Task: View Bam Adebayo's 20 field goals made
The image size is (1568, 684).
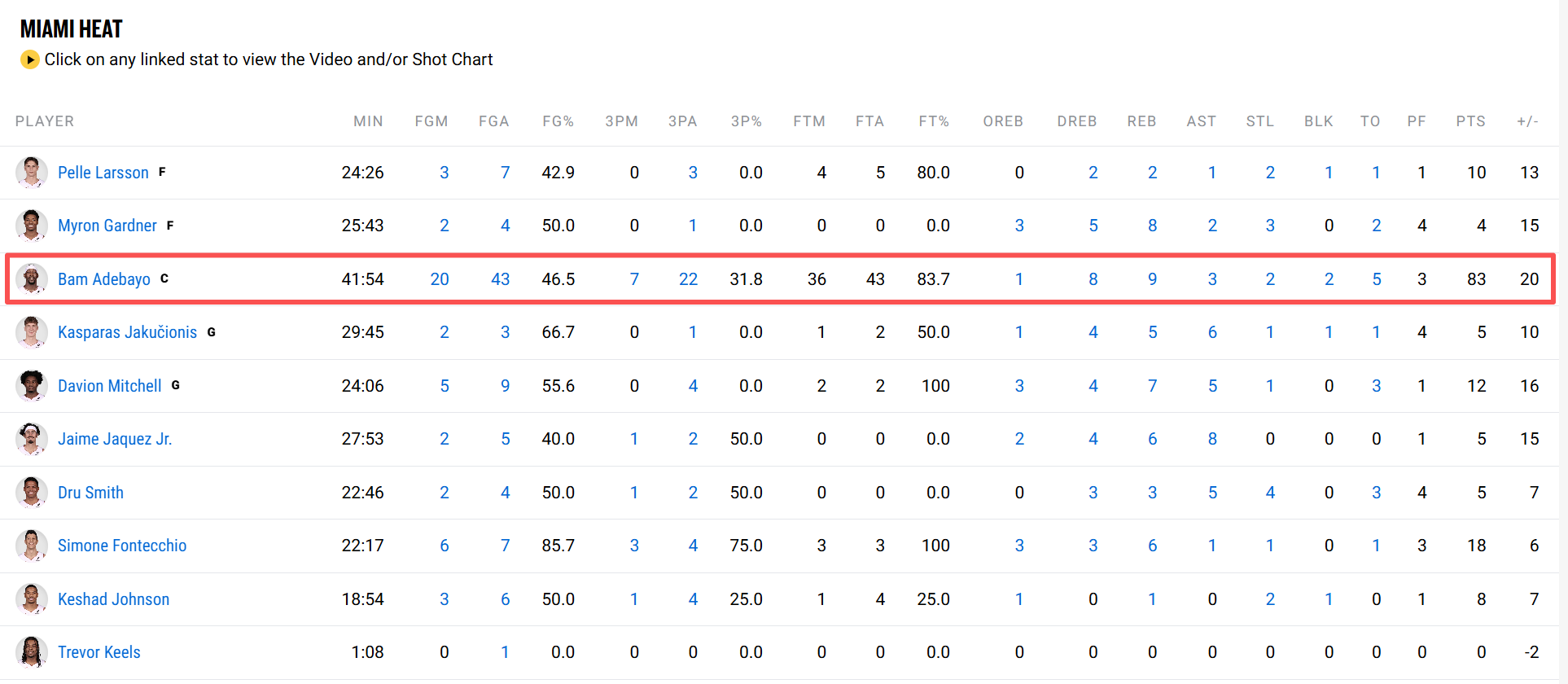Action: [x=440, y=279]
